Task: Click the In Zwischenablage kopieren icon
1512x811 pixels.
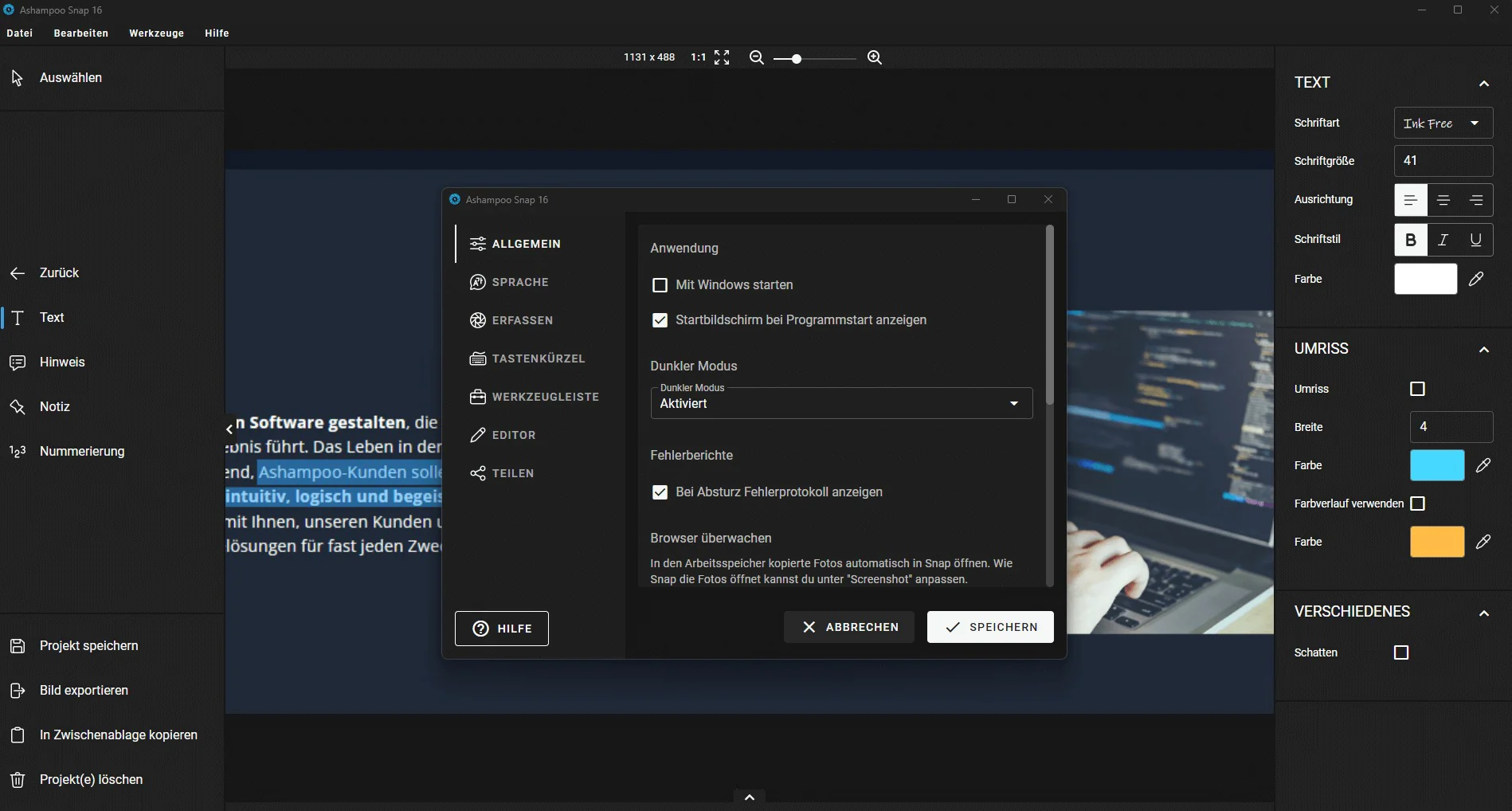Action: (x=18, y=735)
